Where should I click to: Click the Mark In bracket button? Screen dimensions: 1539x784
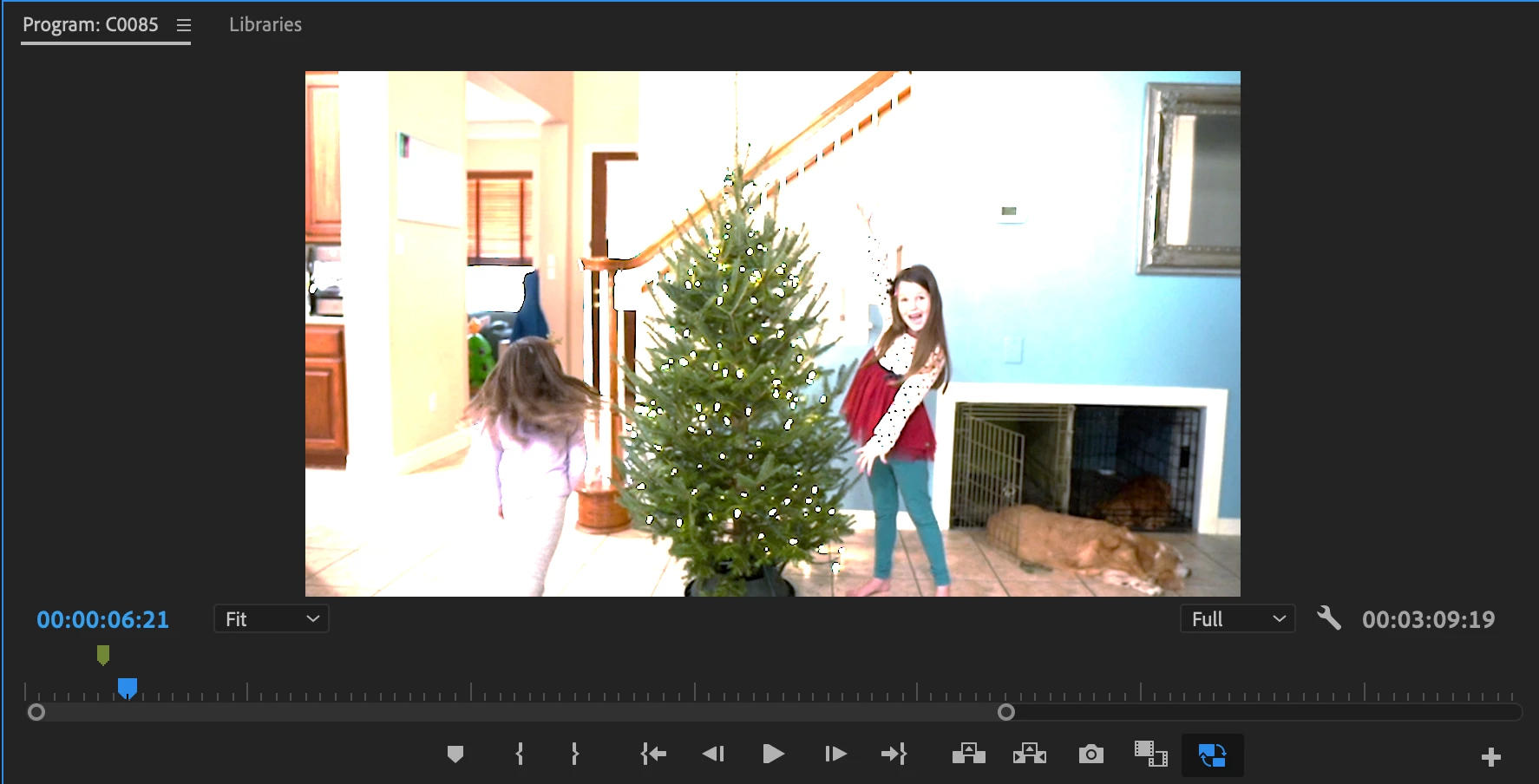click(x=520, y=754)
